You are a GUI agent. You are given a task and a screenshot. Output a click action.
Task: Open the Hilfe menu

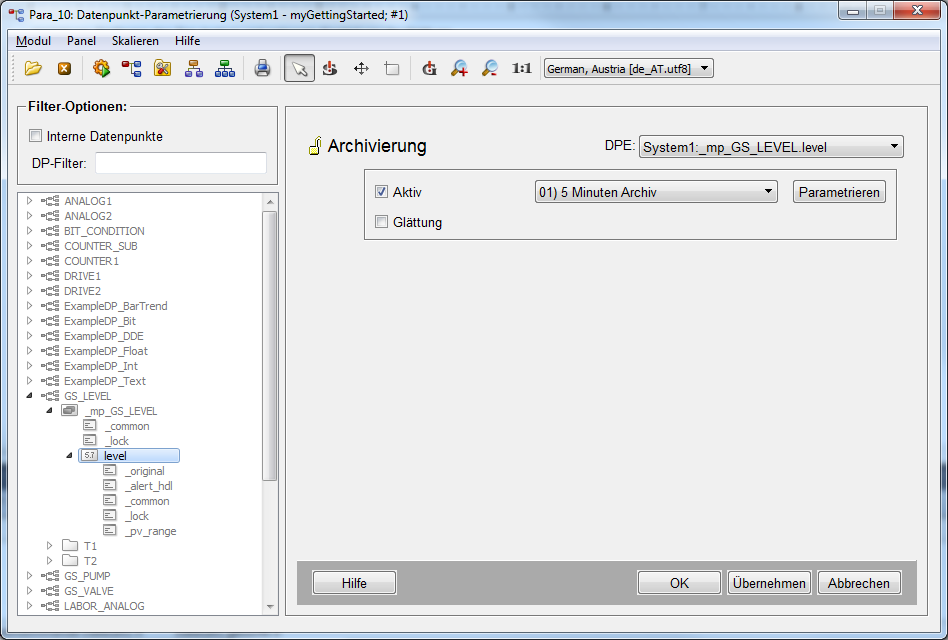187,40
